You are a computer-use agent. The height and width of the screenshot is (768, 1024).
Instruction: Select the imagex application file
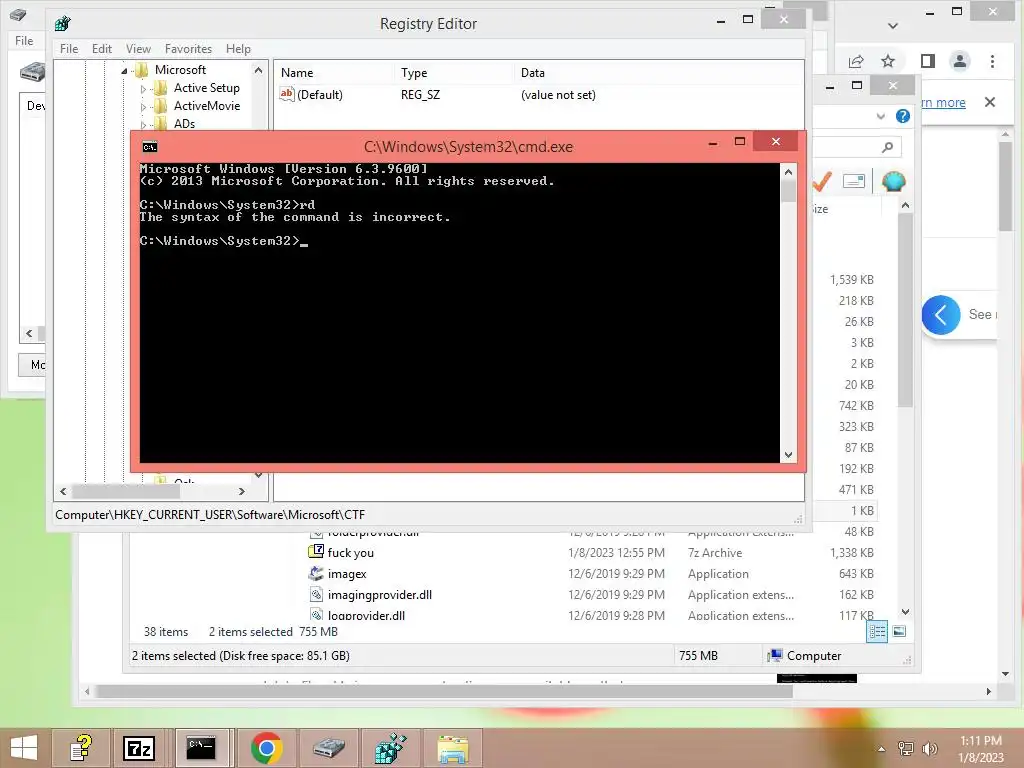(x=347, y=574)
